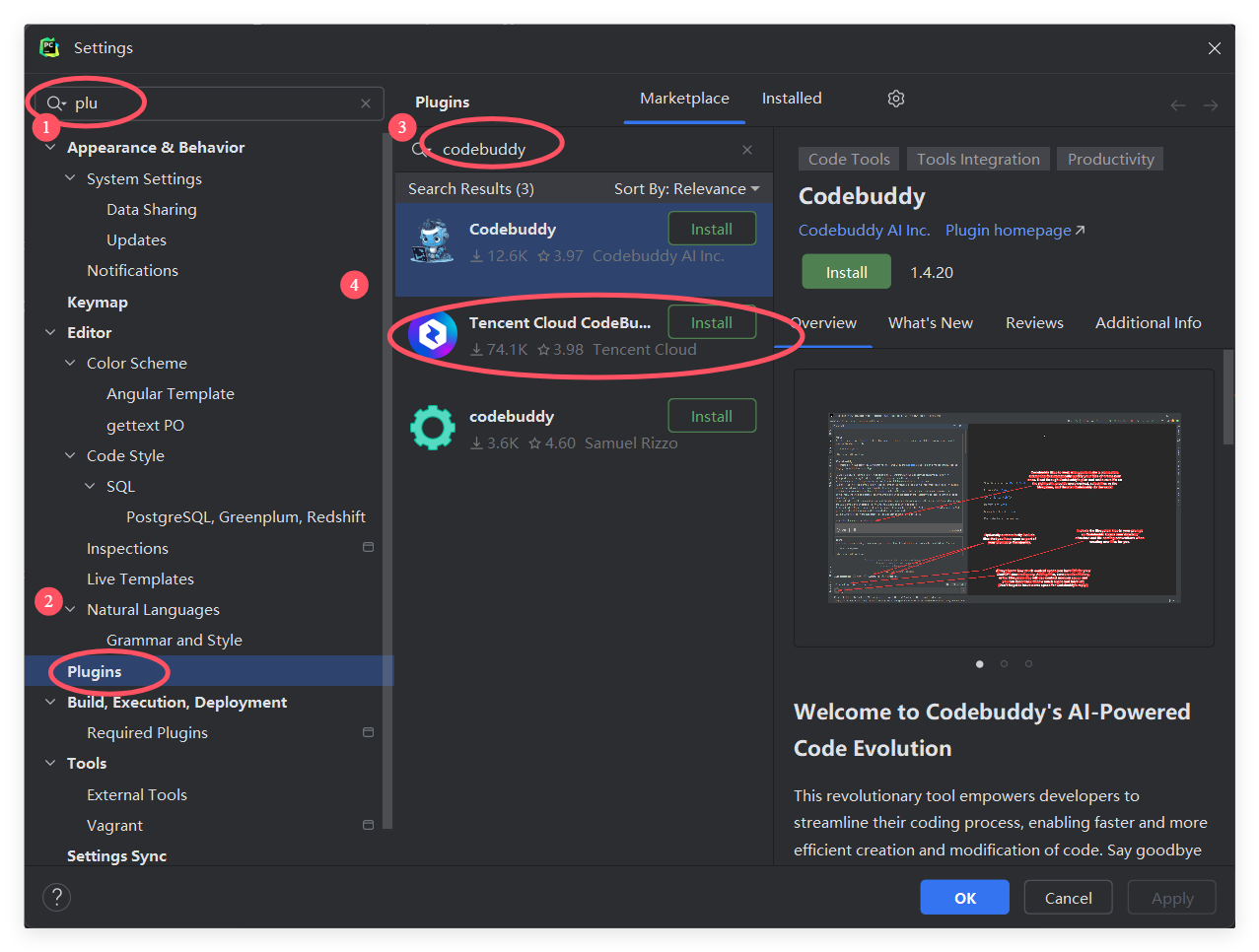Click the plugin details vertical scrollbar
This screenshot has height=952, width=1259.
1227,398
